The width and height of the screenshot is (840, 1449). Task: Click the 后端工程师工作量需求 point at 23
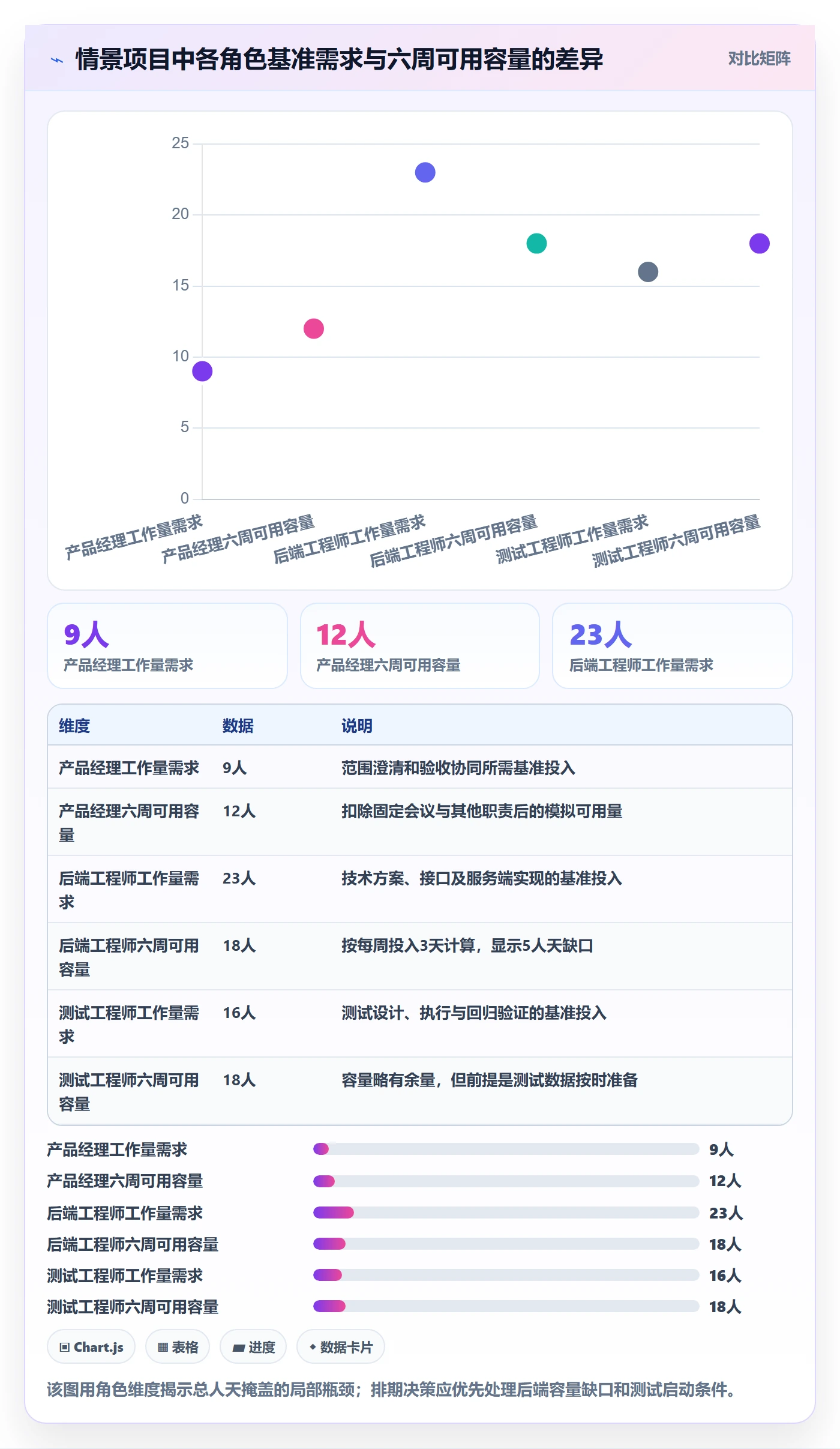coord(425,172)
